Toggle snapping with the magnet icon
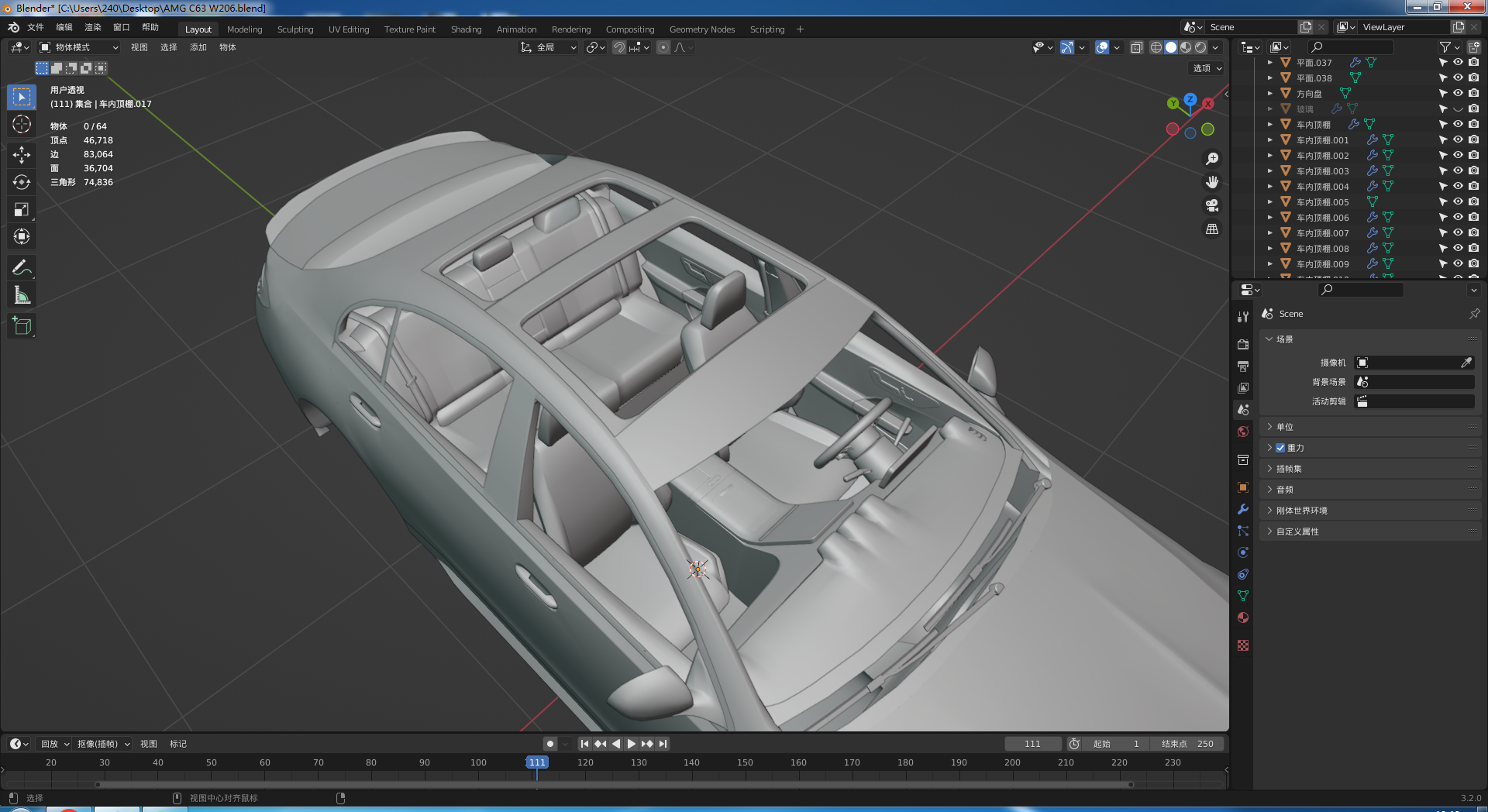This screenshot has width=1488, height=812. coord(618,47)
